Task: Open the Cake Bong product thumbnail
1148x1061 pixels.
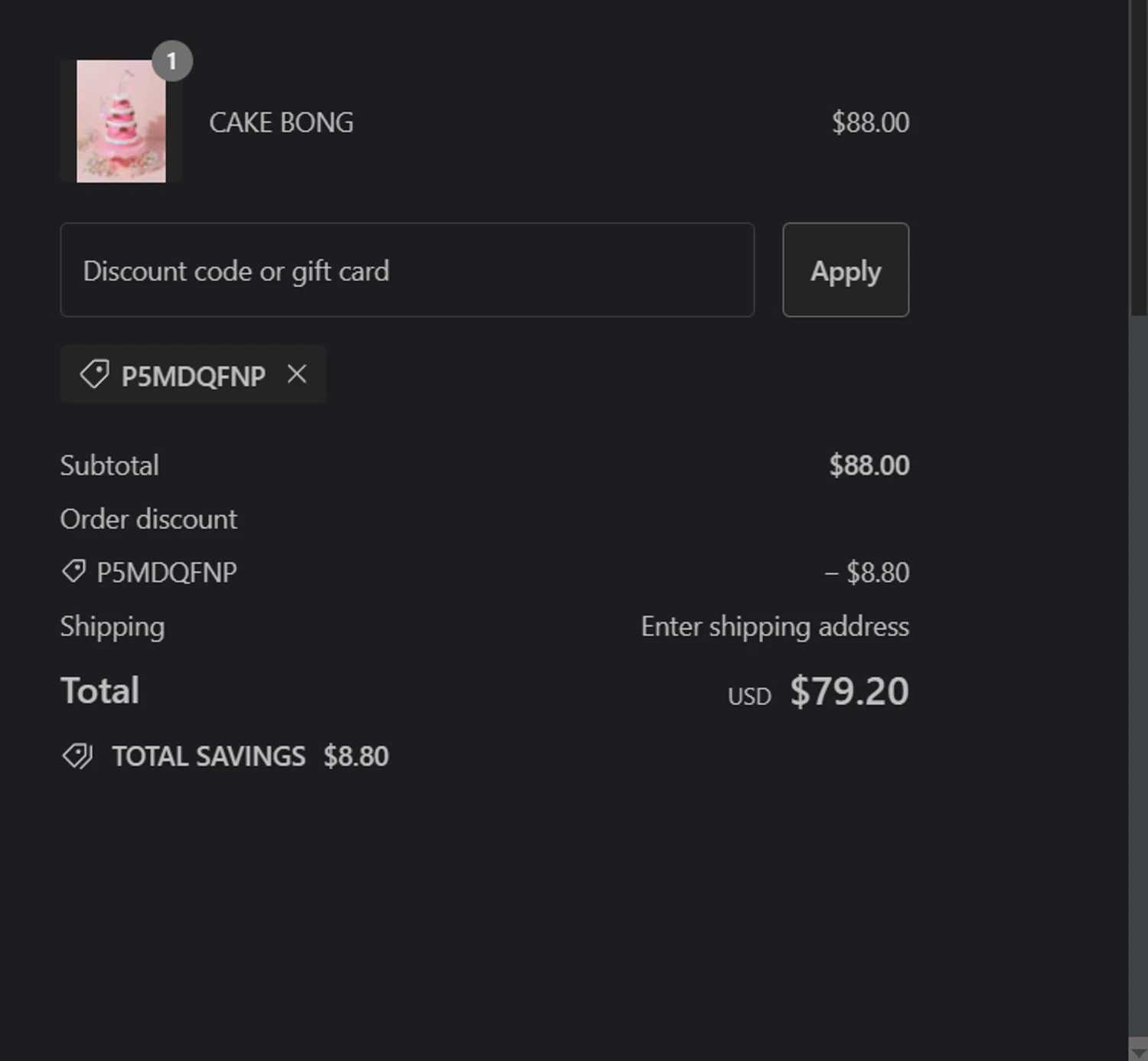Action: [x=121, y=122]
